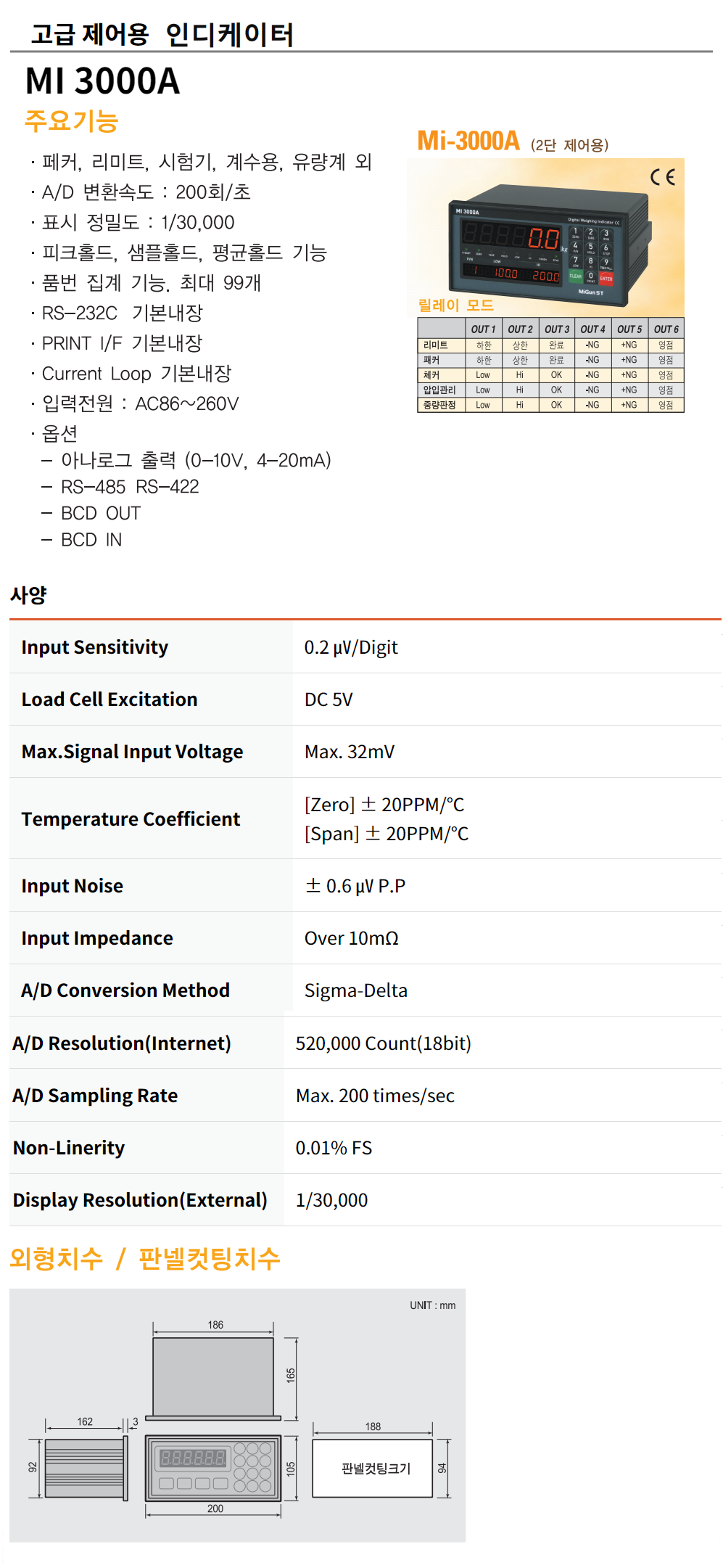This screenshot has width=723, height=1568.
Task: Click the front panel drawing with seven-segment display
Action: pyautogui.click(x=213, y=1469)
